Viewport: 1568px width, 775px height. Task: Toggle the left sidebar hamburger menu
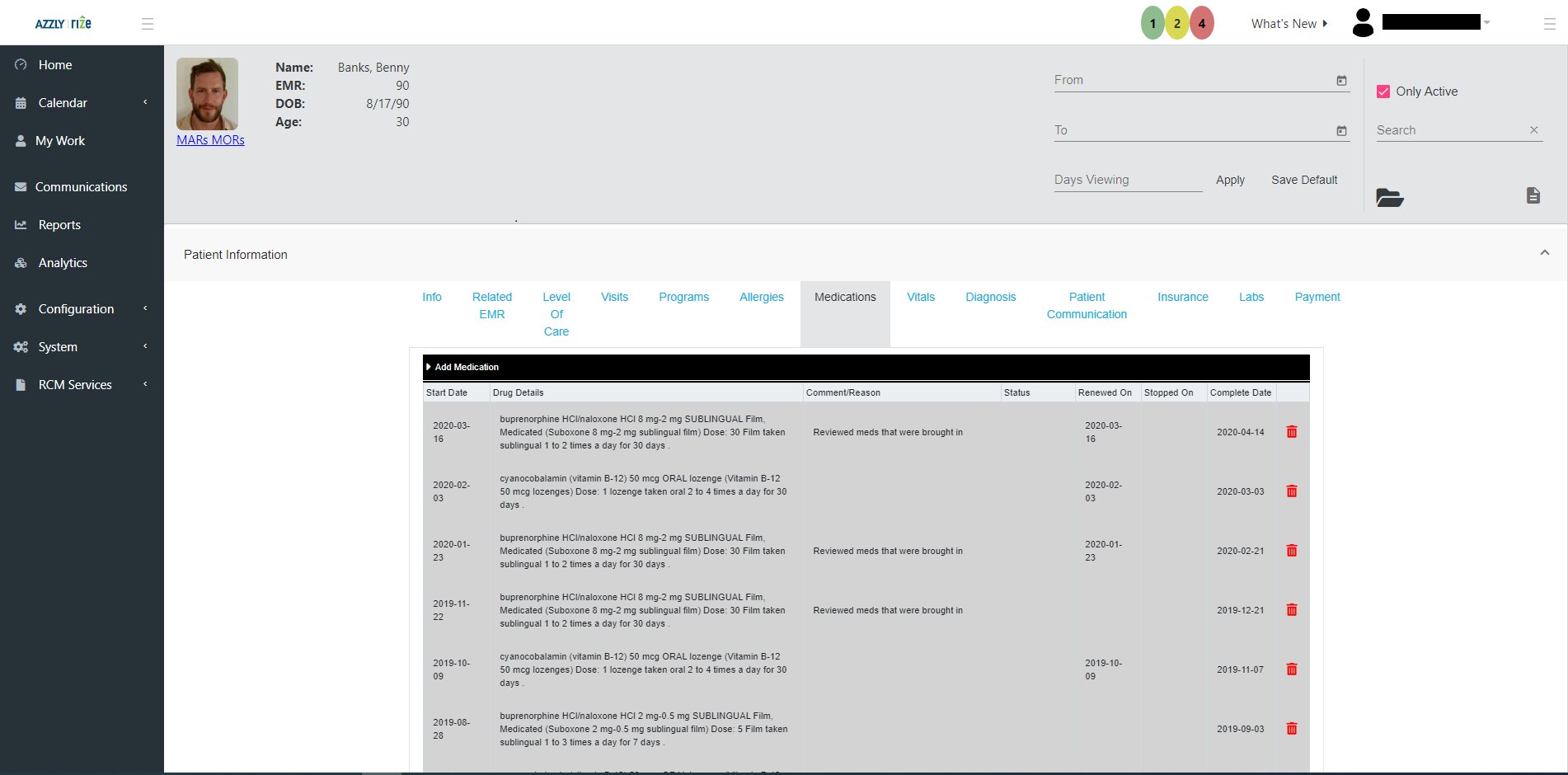point(148,24)
